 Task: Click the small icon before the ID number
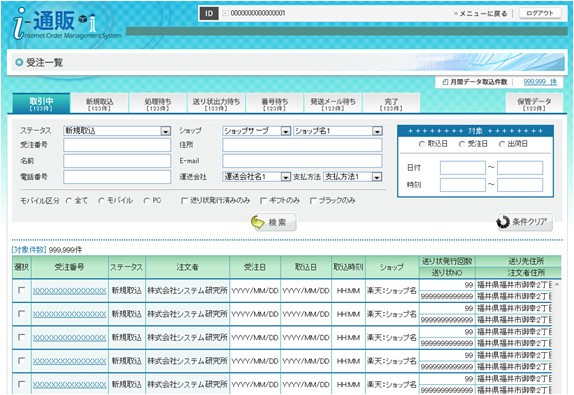[226, 13]
